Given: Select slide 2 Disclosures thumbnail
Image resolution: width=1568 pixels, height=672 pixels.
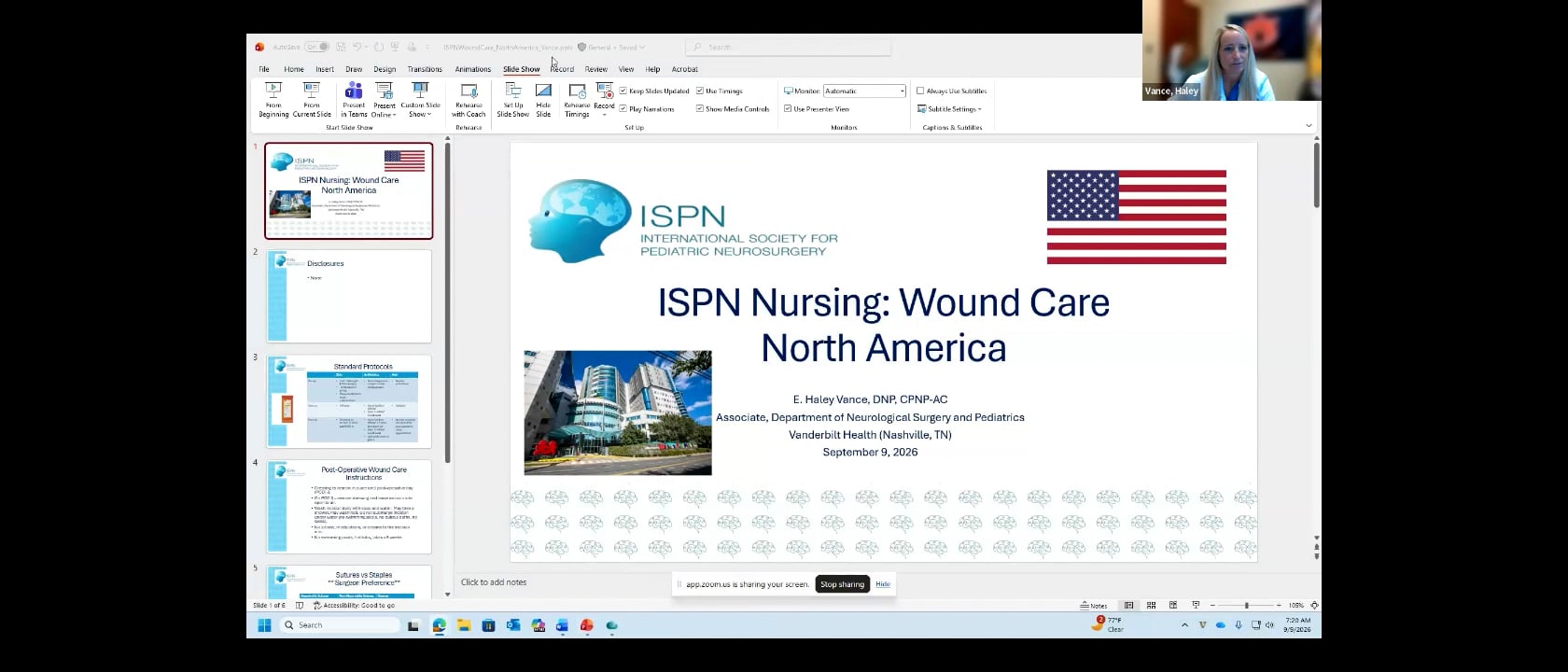Looking at the screenshot, I should pos(349,296).
